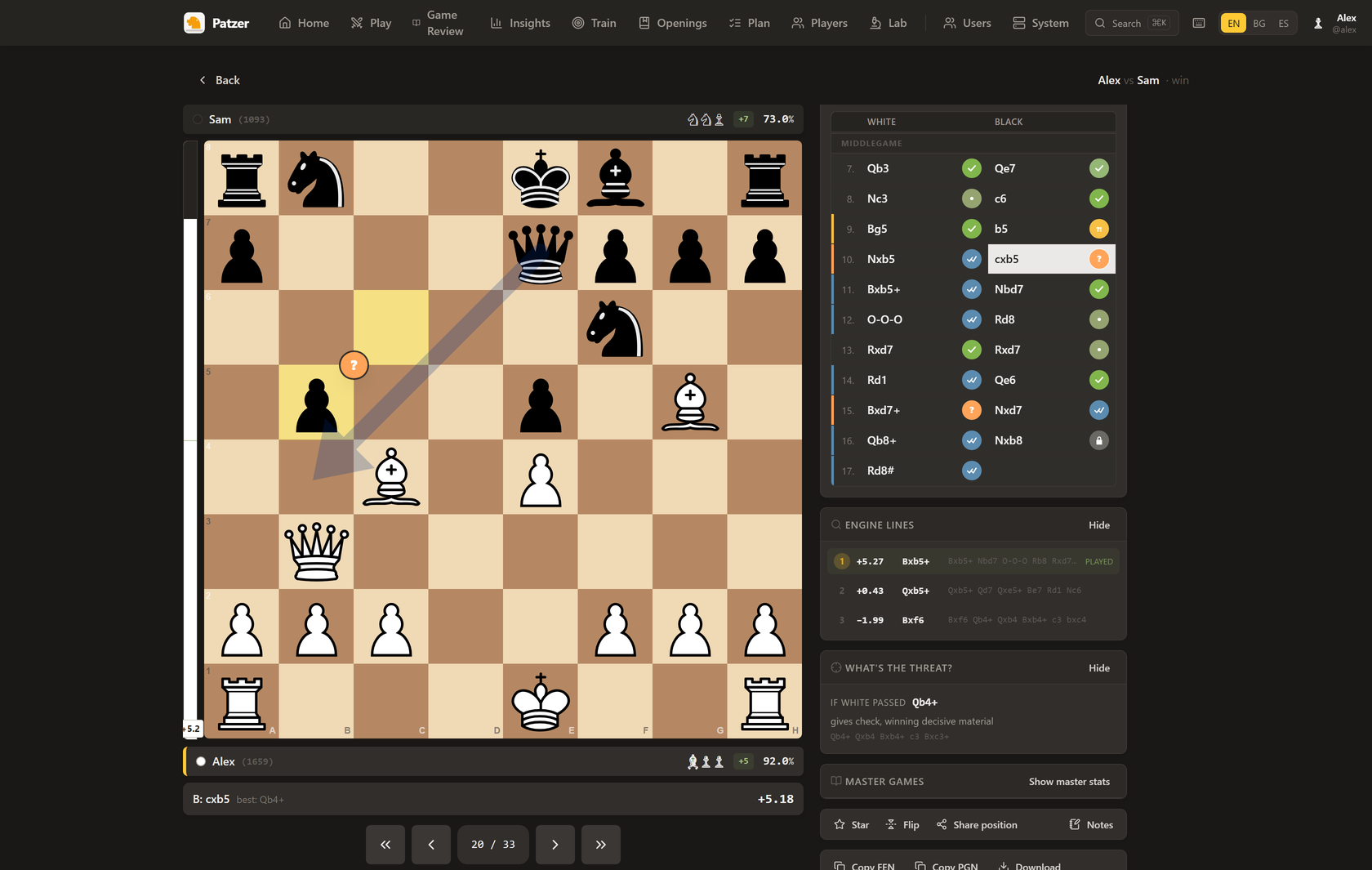1372x870 pixels.
Task: Open the Plan page
Action: [x=749, y=23]
